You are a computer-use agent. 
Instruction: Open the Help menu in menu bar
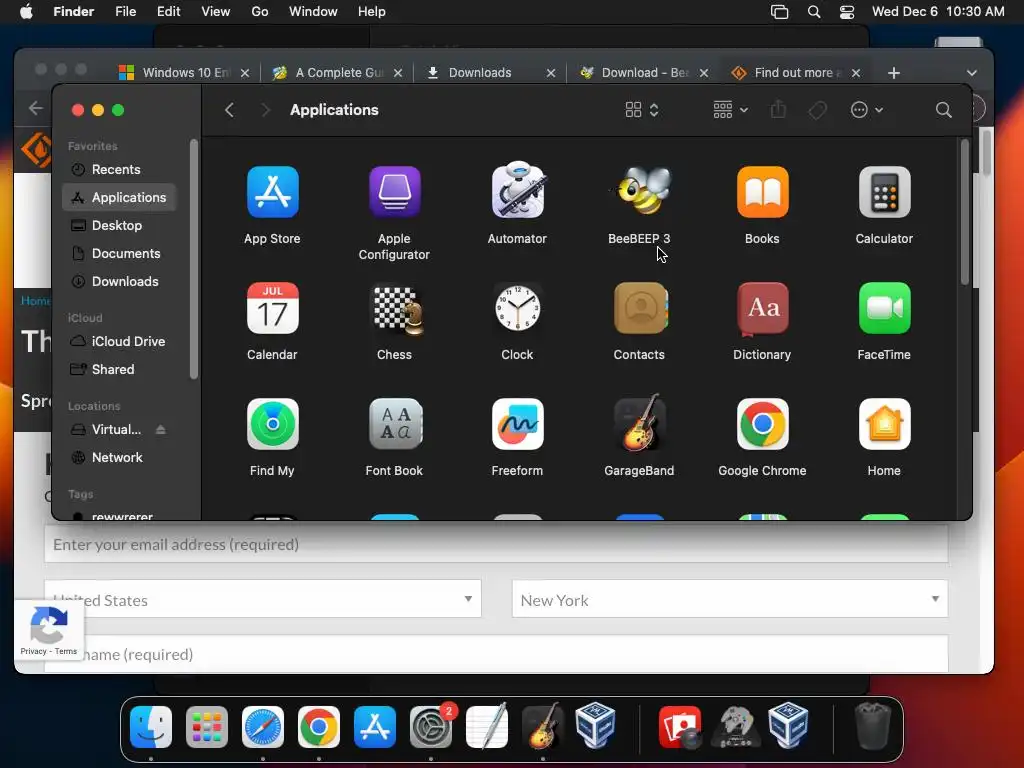pos(371,12)
